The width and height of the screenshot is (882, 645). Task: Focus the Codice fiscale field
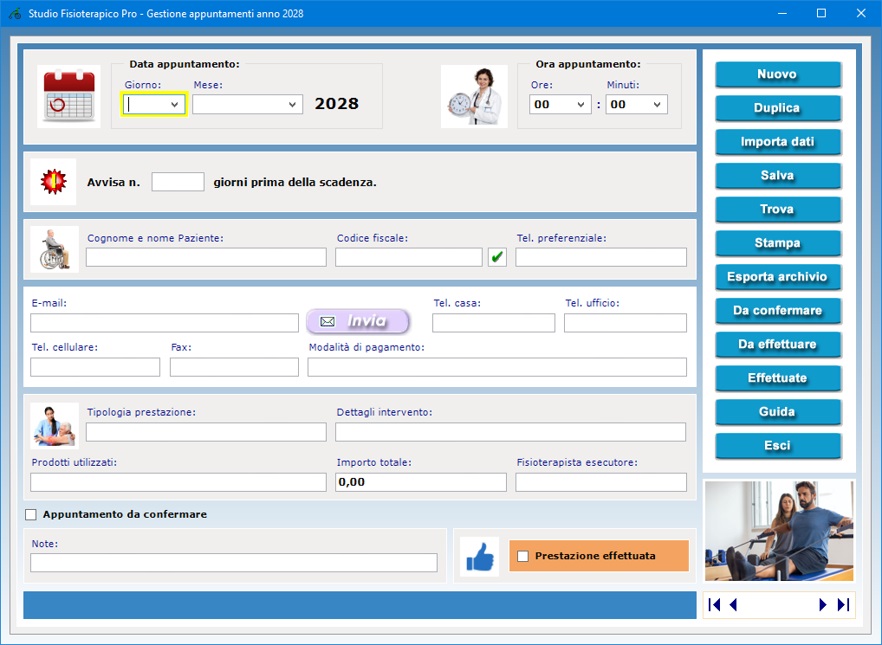409,257
